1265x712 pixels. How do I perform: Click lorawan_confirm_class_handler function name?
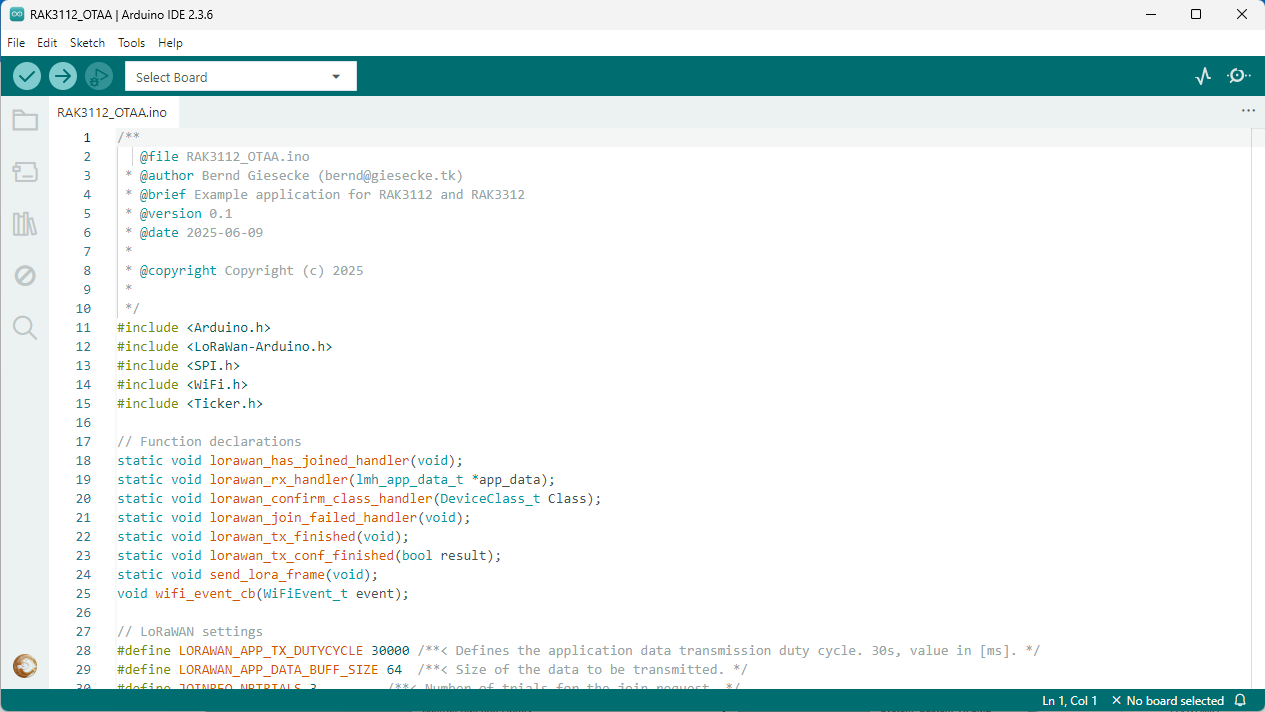tap(321, 499)
